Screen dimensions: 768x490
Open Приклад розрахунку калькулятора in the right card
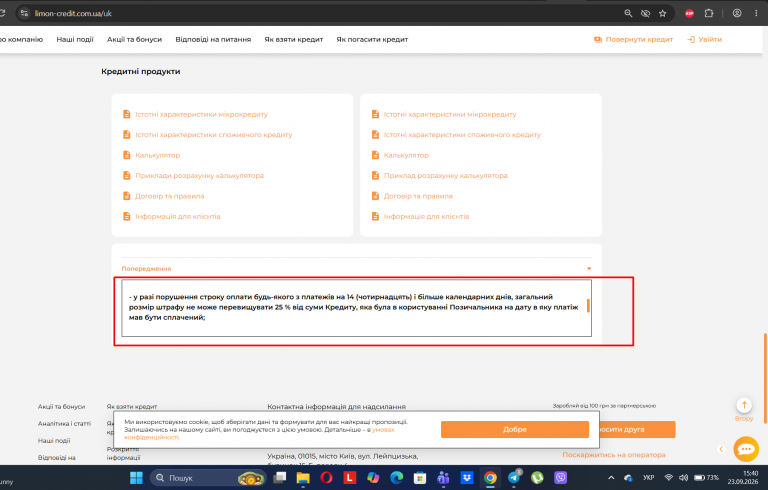446,175
